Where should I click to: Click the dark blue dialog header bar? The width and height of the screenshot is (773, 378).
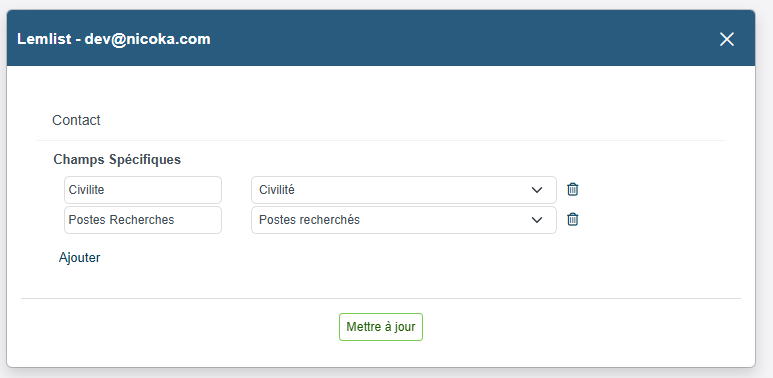click(381, 38)
